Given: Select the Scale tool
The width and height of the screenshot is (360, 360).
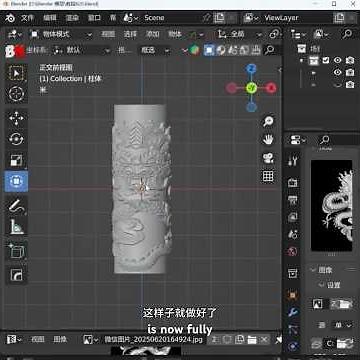Looking at the screenshot, I should coord(16,160).
